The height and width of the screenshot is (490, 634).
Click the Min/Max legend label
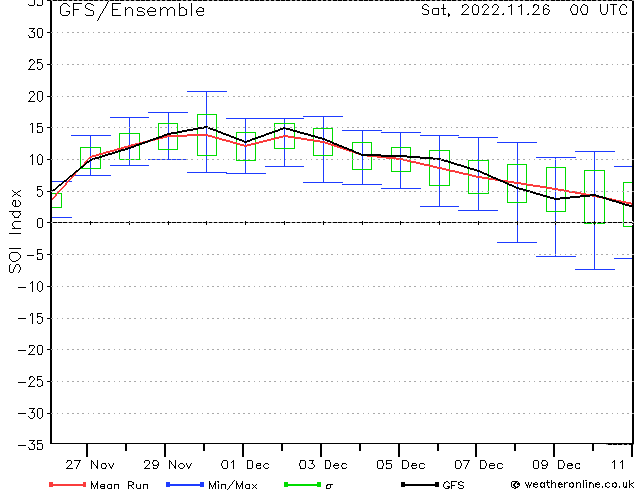click(232, 485)
